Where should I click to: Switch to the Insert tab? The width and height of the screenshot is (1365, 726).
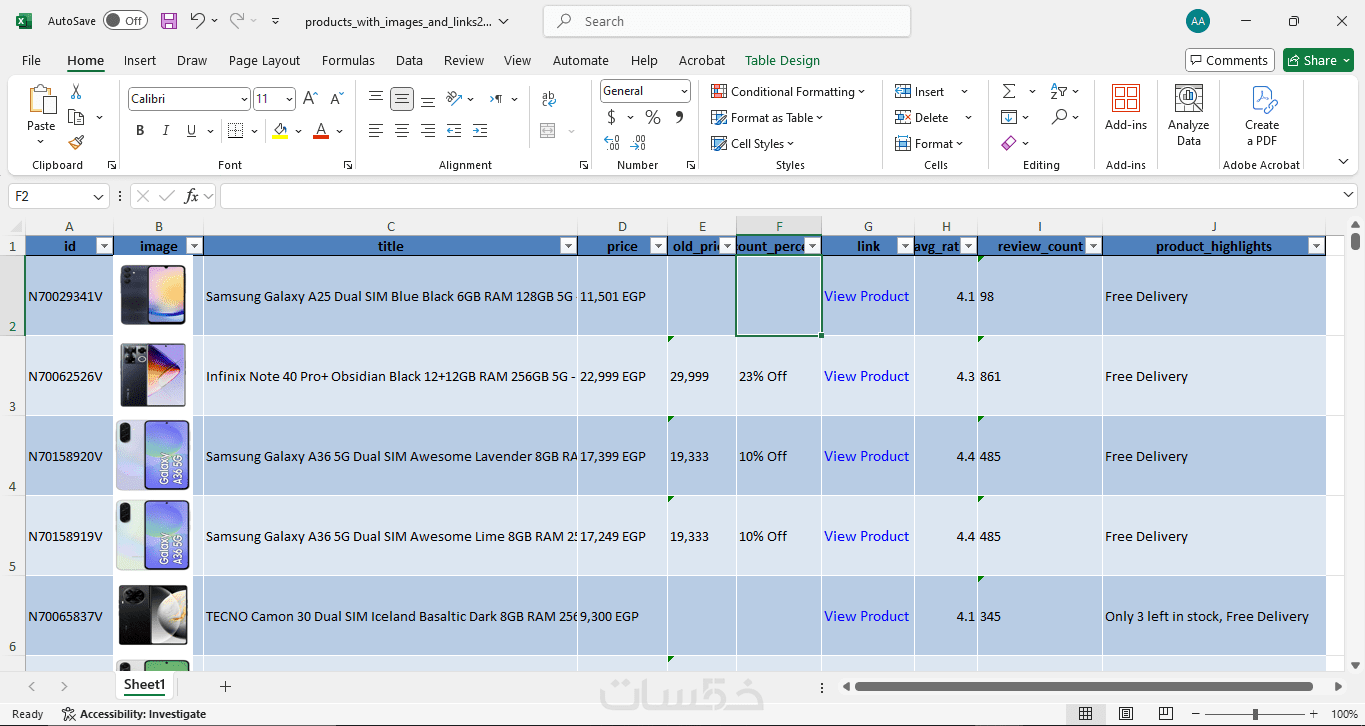point(140,60)
